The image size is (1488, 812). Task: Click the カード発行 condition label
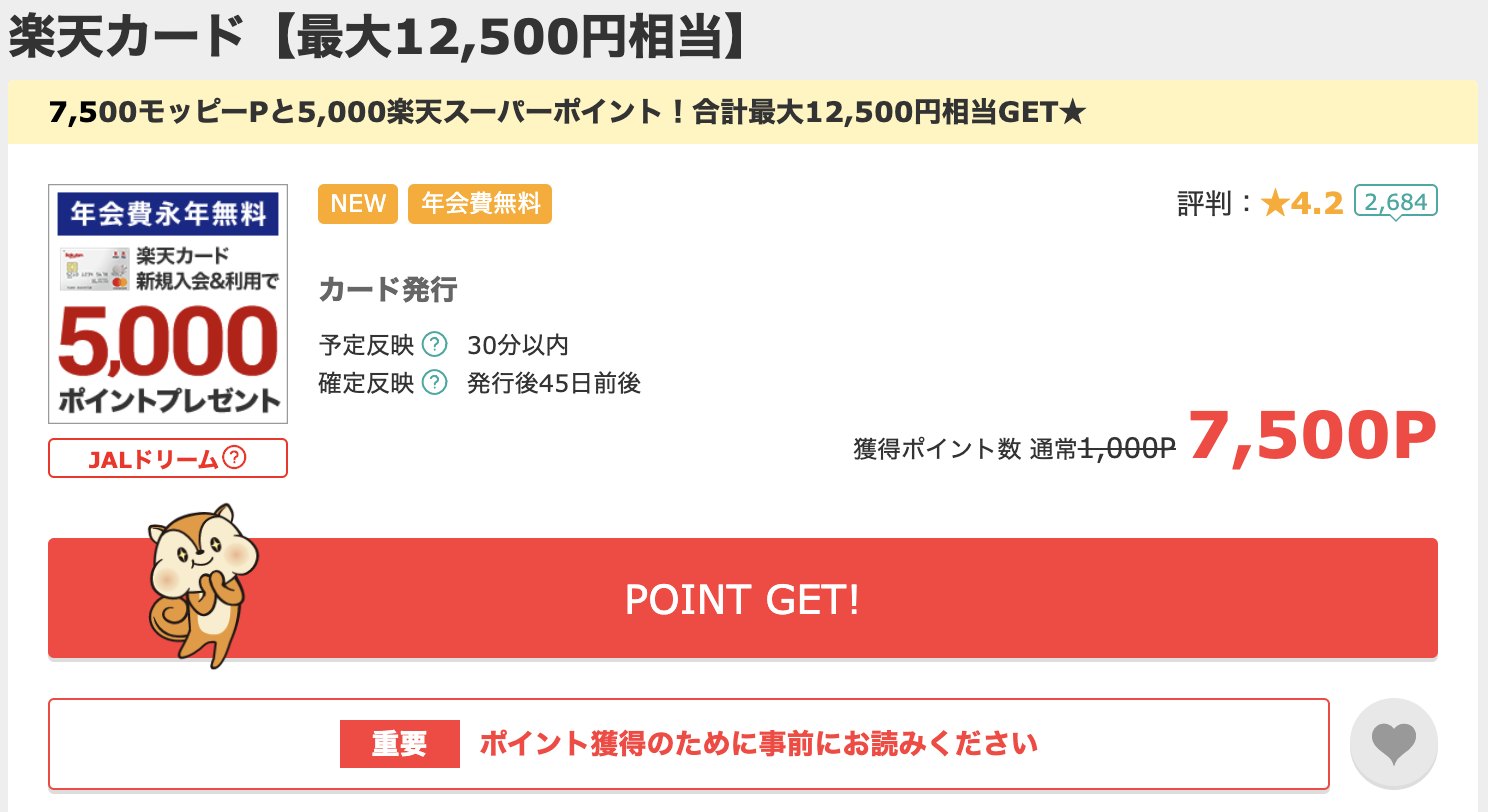[388, 290]
